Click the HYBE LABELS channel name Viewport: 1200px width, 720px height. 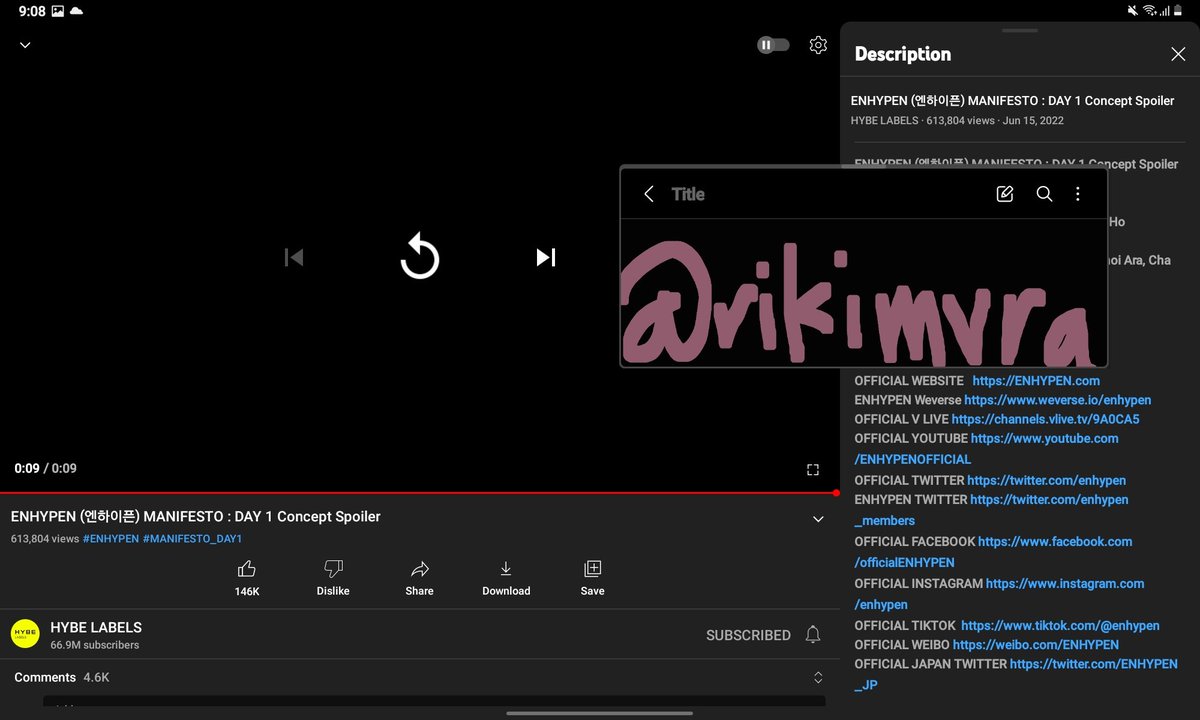(96, 627)
